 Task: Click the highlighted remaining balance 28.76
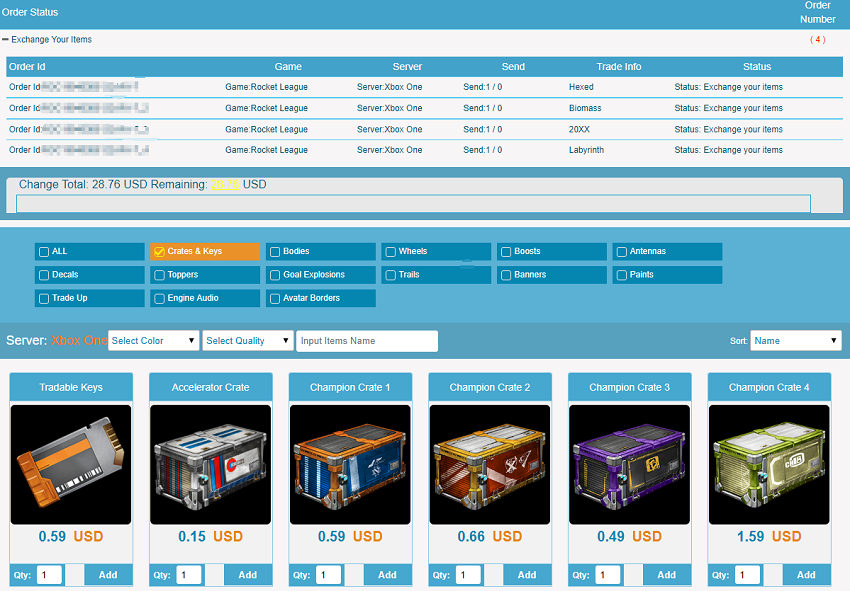coord(225,184)
